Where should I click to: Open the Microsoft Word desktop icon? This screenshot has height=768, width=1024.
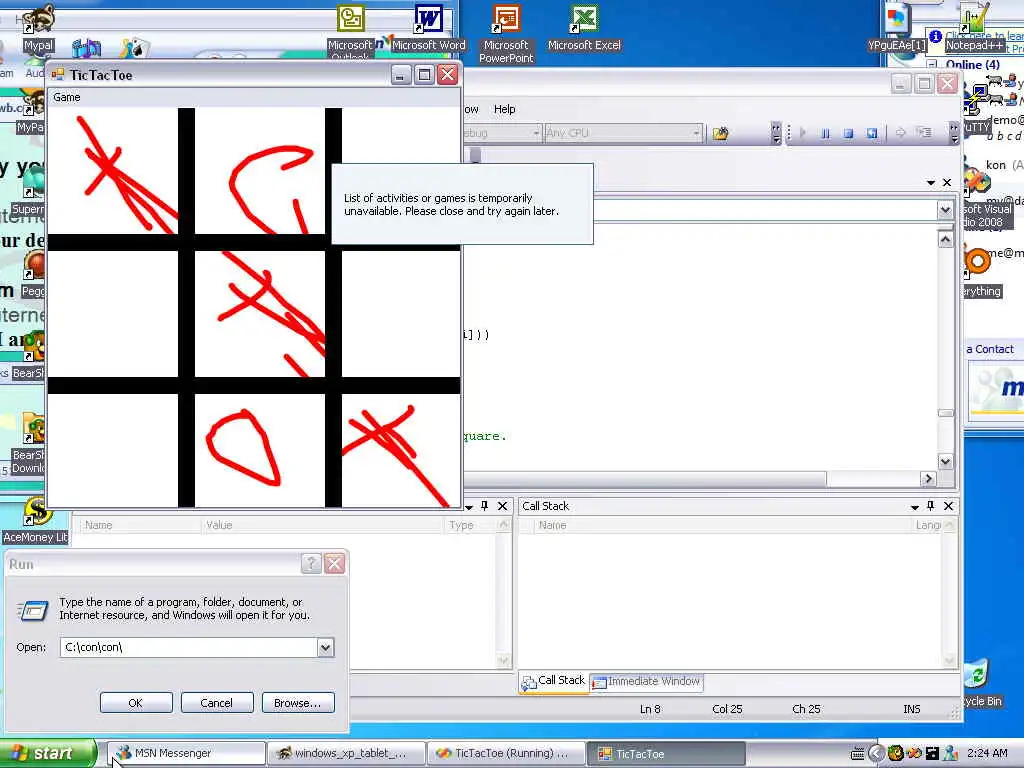click(428, 27)
